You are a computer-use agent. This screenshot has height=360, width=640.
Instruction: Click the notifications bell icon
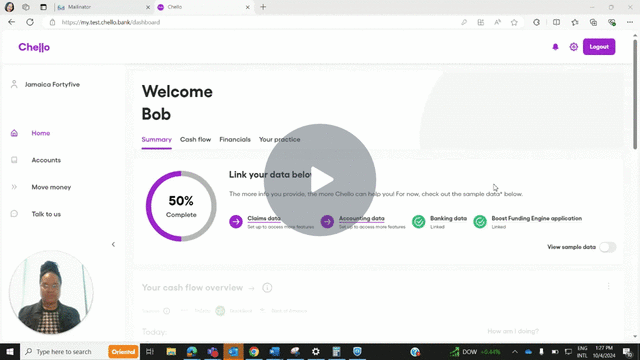555,47
